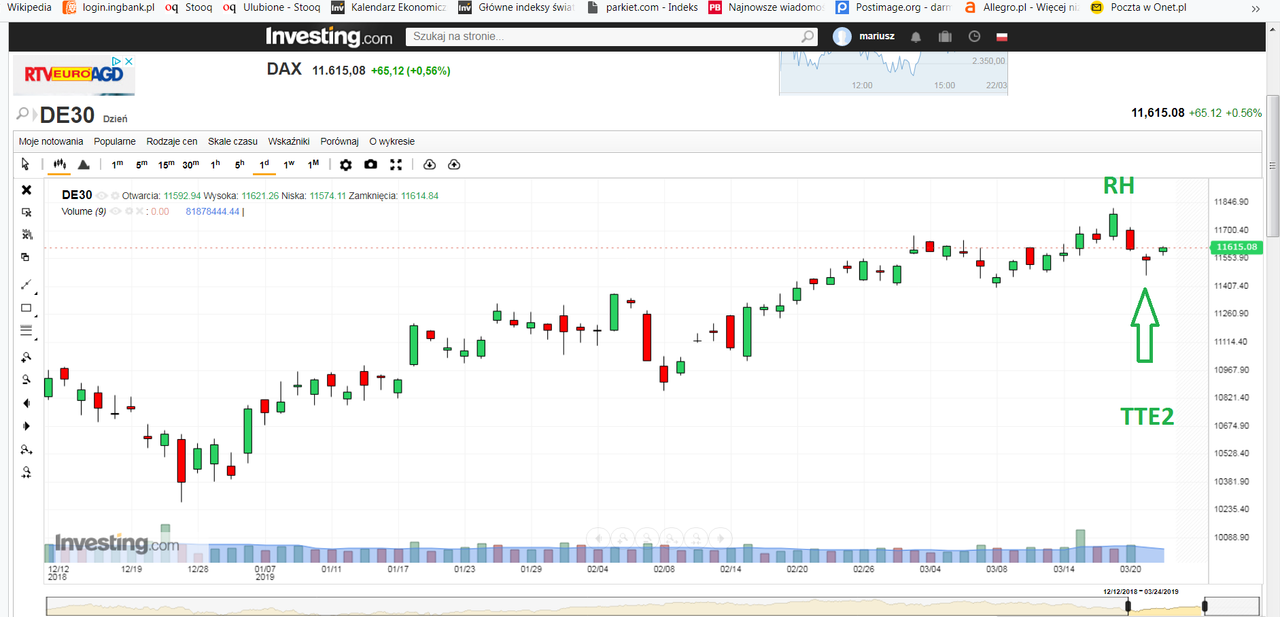The image size is (1280, 617).
Task: Switch to candlestick chart type
Action: pyautogui.click(x=60, y=164)
